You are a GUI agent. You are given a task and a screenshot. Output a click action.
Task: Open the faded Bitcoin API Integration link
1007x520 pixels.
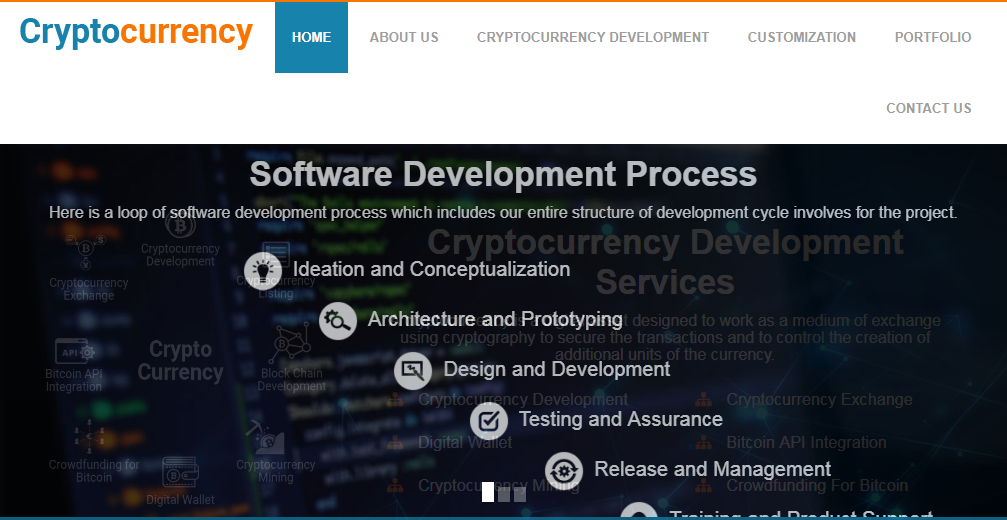(x=806, y=442)
